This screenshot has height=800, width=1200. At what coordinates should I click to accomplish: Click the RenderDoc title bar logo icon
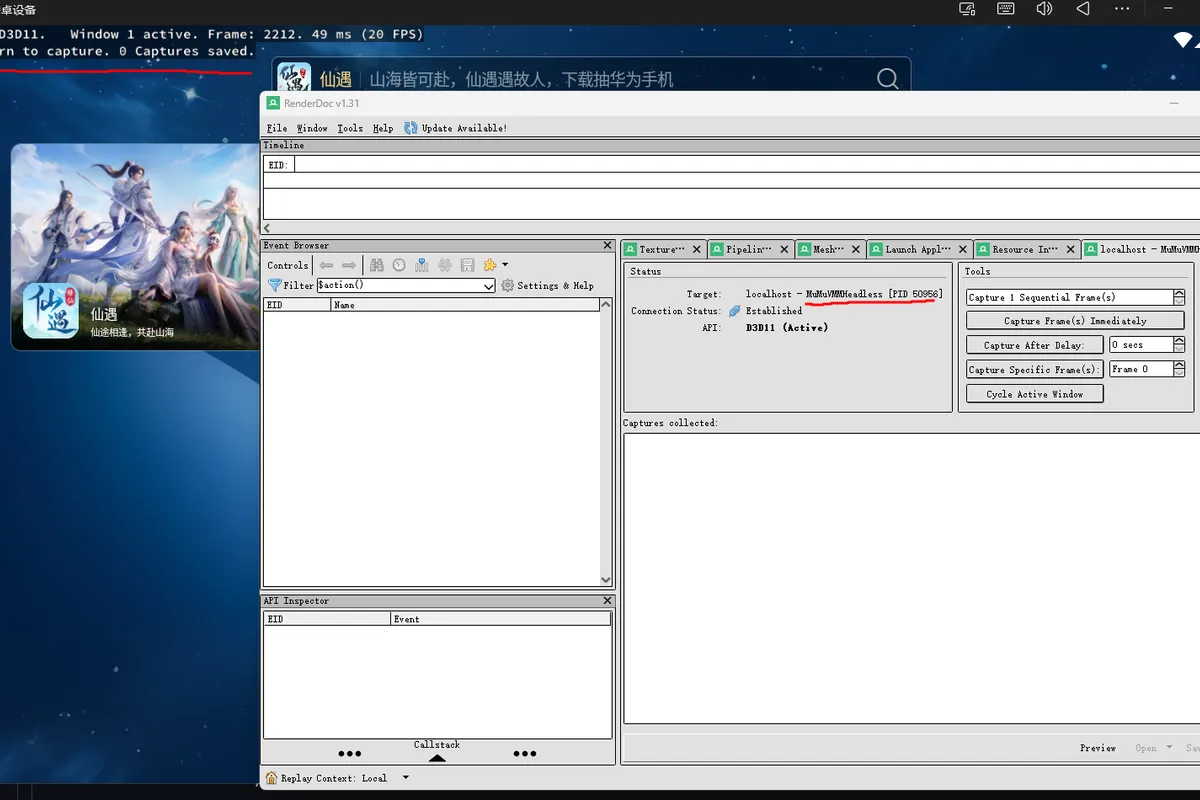273,103
